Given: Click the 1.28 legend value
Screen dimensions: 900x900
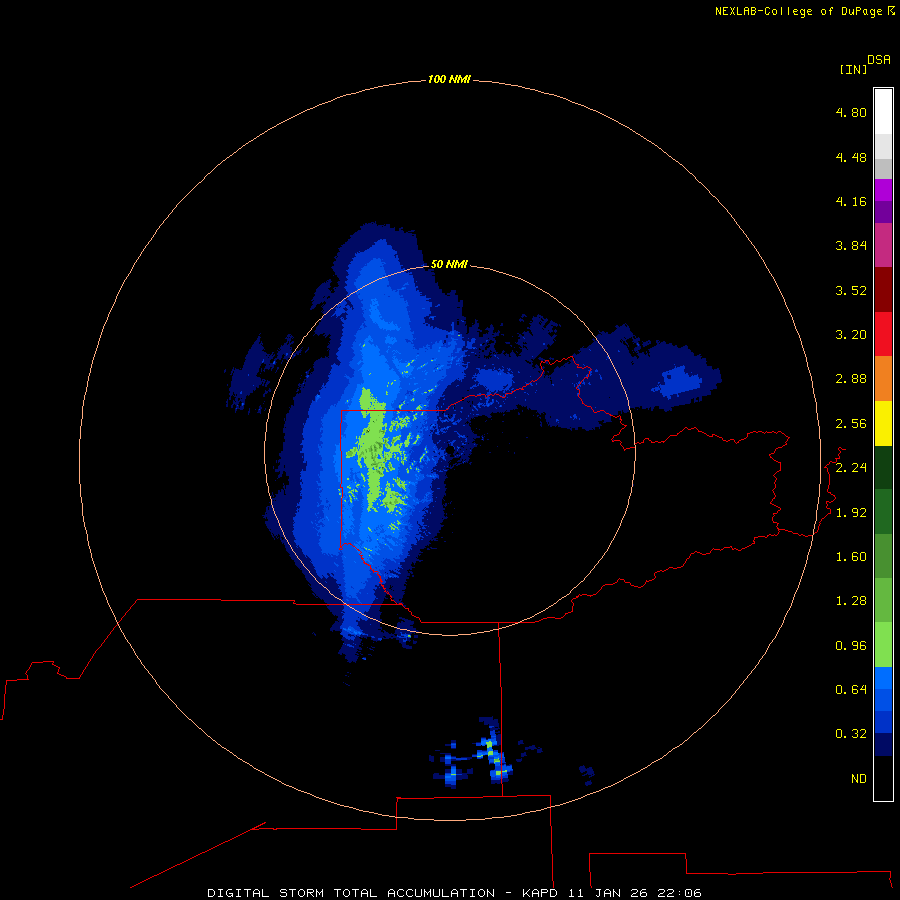Looking at the screenshot, I should 851,601.
